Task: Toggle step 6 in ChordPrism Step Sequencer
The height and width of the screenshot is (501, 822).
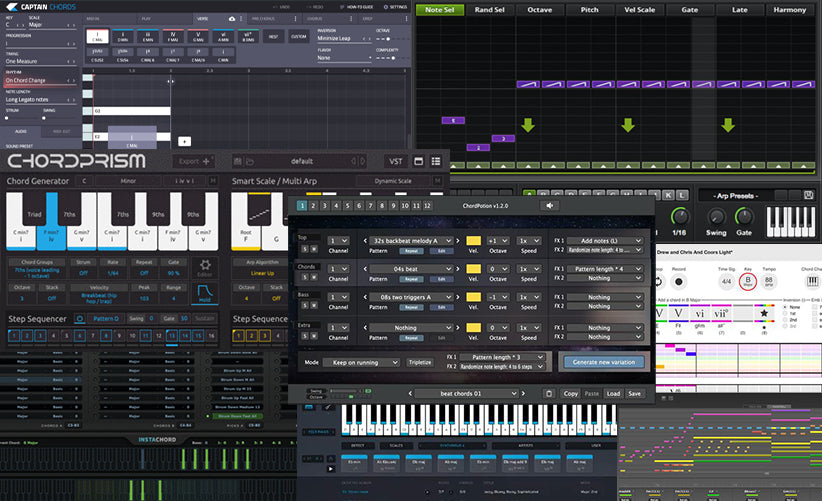Action: click(79, 335)
